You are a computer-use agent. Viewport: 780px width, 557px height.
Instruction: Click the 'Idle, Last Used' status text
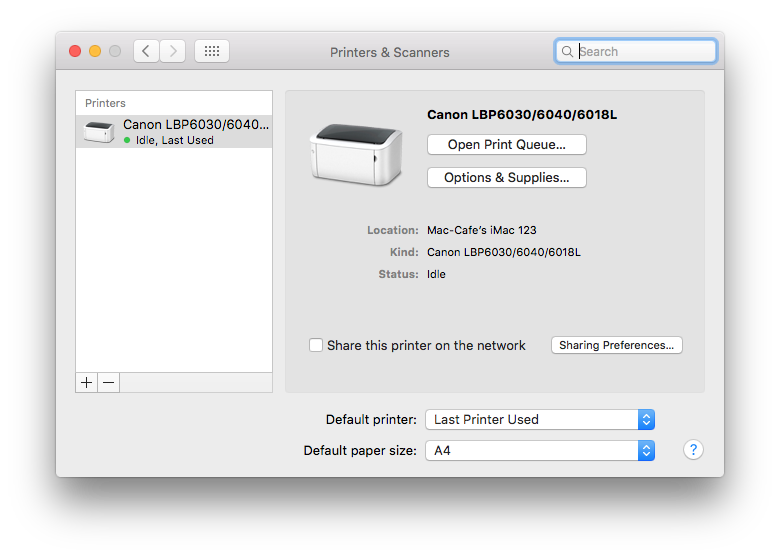pyautogui.click(x=175, y=140)
